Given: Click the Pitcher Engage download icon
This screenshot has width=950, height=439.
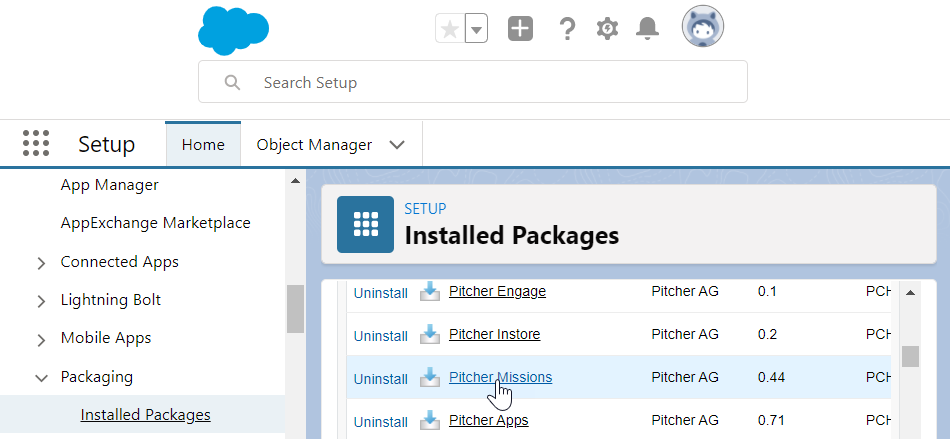Looking at the screenshot, I should 429,291.
